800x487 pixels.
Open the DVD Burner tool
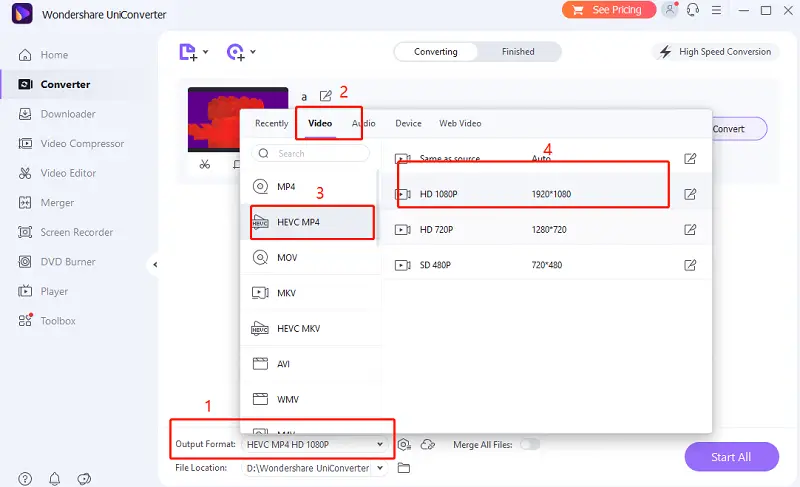pos(57,262)
